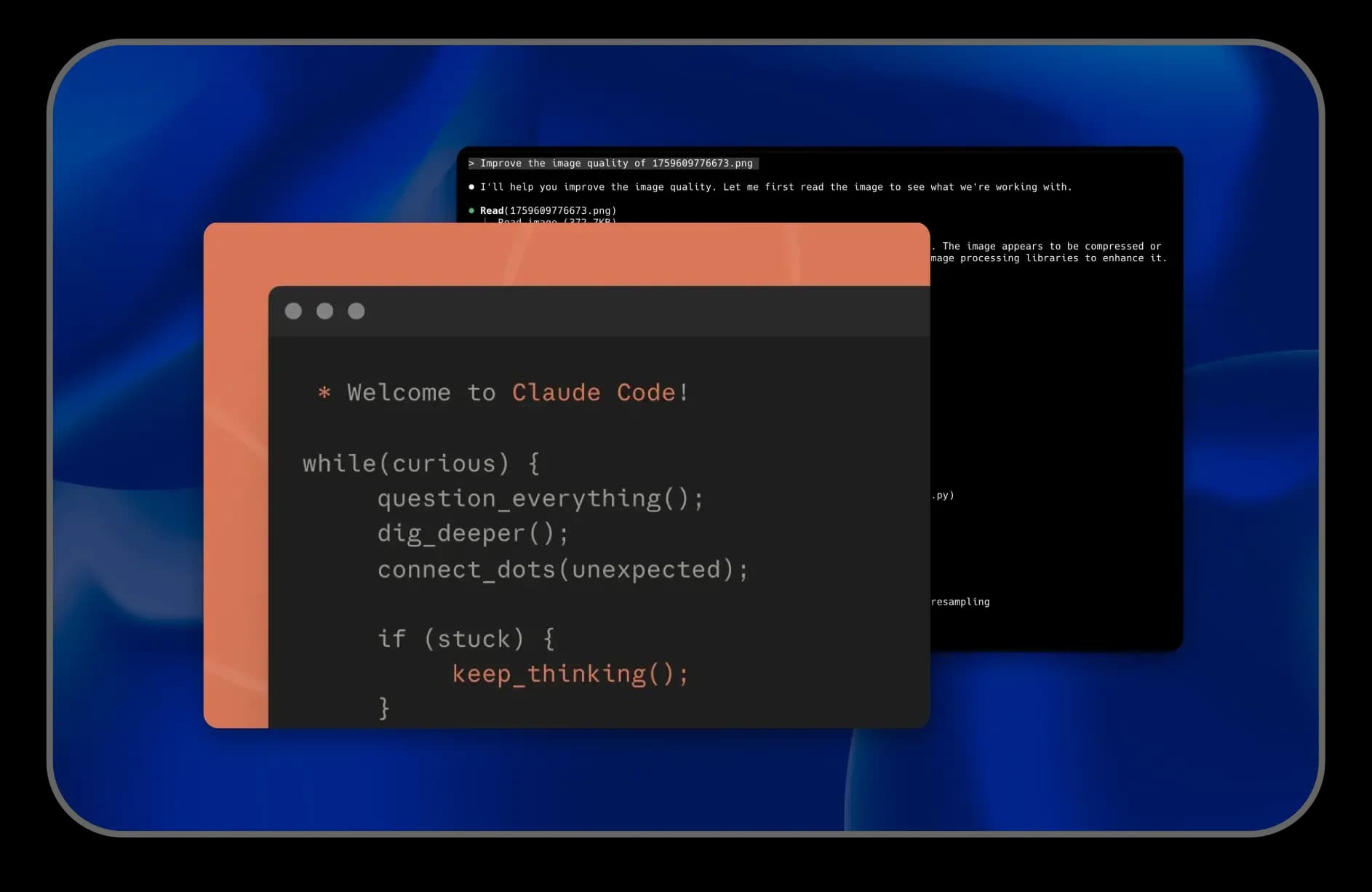Click the green dot beside Read
Image resolution: width=1372 pixels, height=892 pixels.
[471, 210]
